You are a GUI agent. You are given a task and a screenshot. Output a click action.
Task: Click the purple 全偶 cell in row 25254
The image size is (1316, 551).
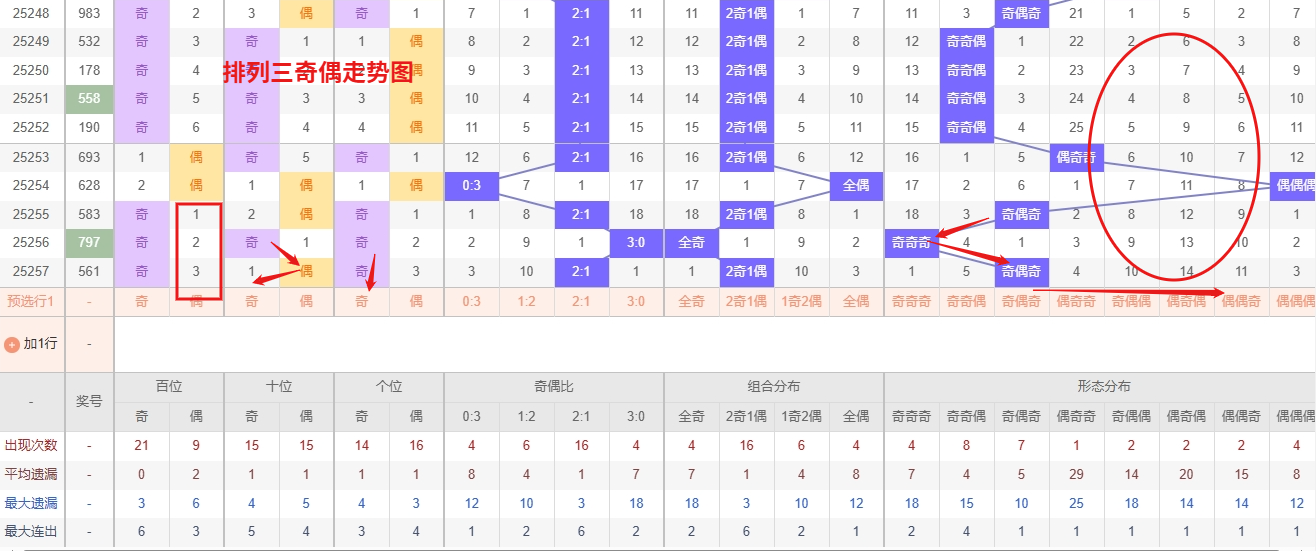pos(856,185)
